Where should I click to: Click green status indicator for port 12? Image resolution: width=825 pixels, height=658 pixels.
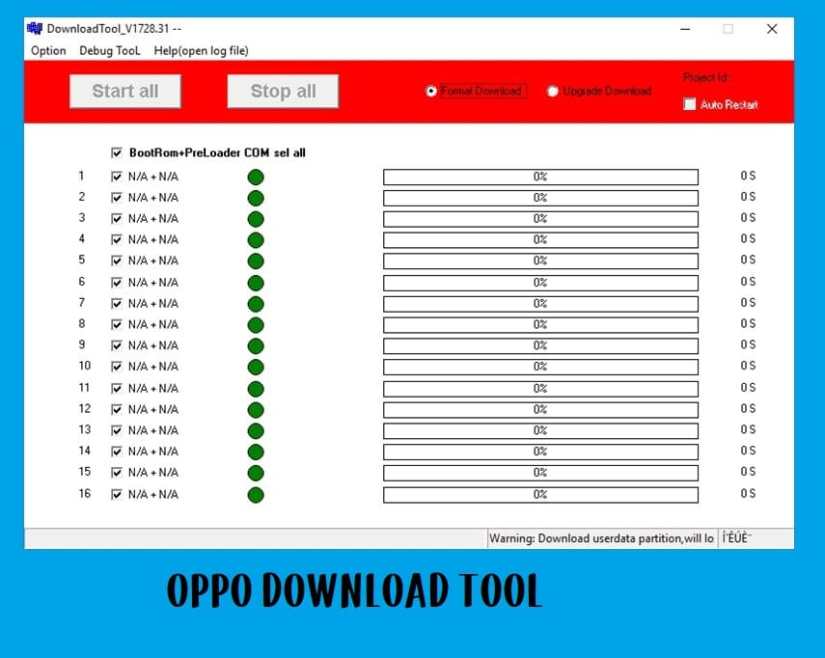point(256,410)
